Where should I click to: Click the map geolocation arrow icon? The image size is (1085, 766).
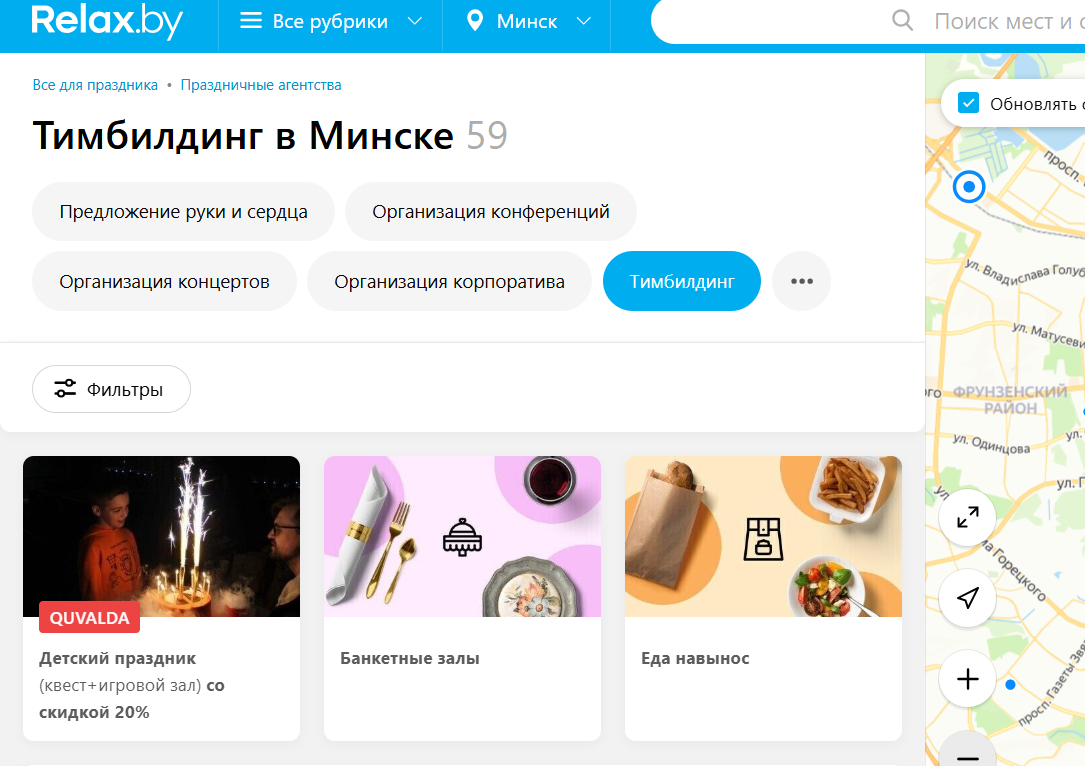click(x=967, y=598)
